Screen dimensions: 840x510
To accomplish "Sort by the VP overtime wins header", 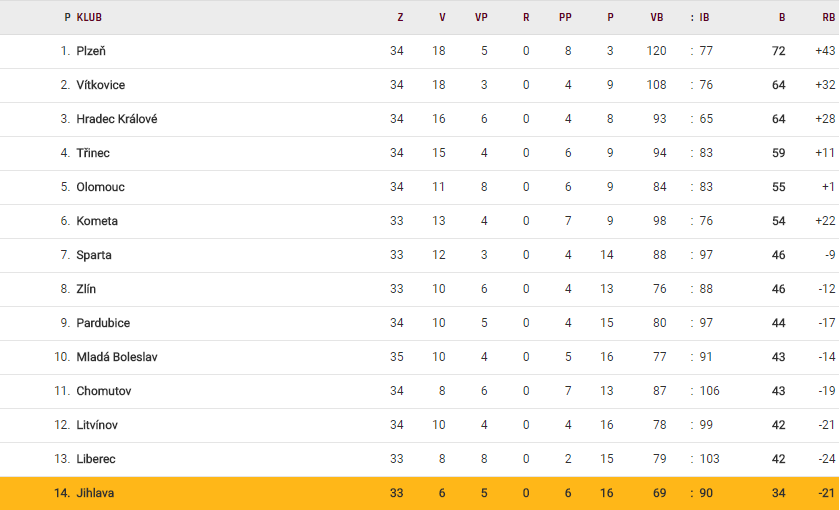I will tap(481, 17).
